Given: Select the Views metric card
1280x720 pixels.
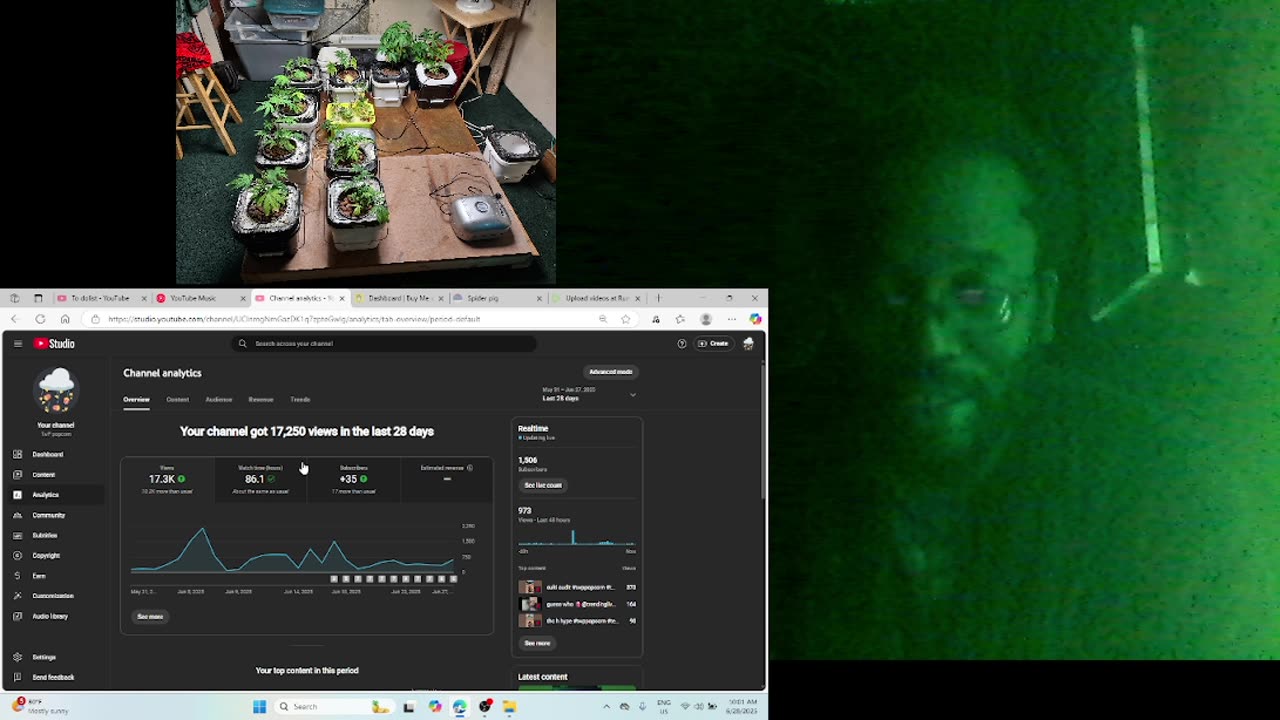Looking at the screenshot, I should coord(167,480).
